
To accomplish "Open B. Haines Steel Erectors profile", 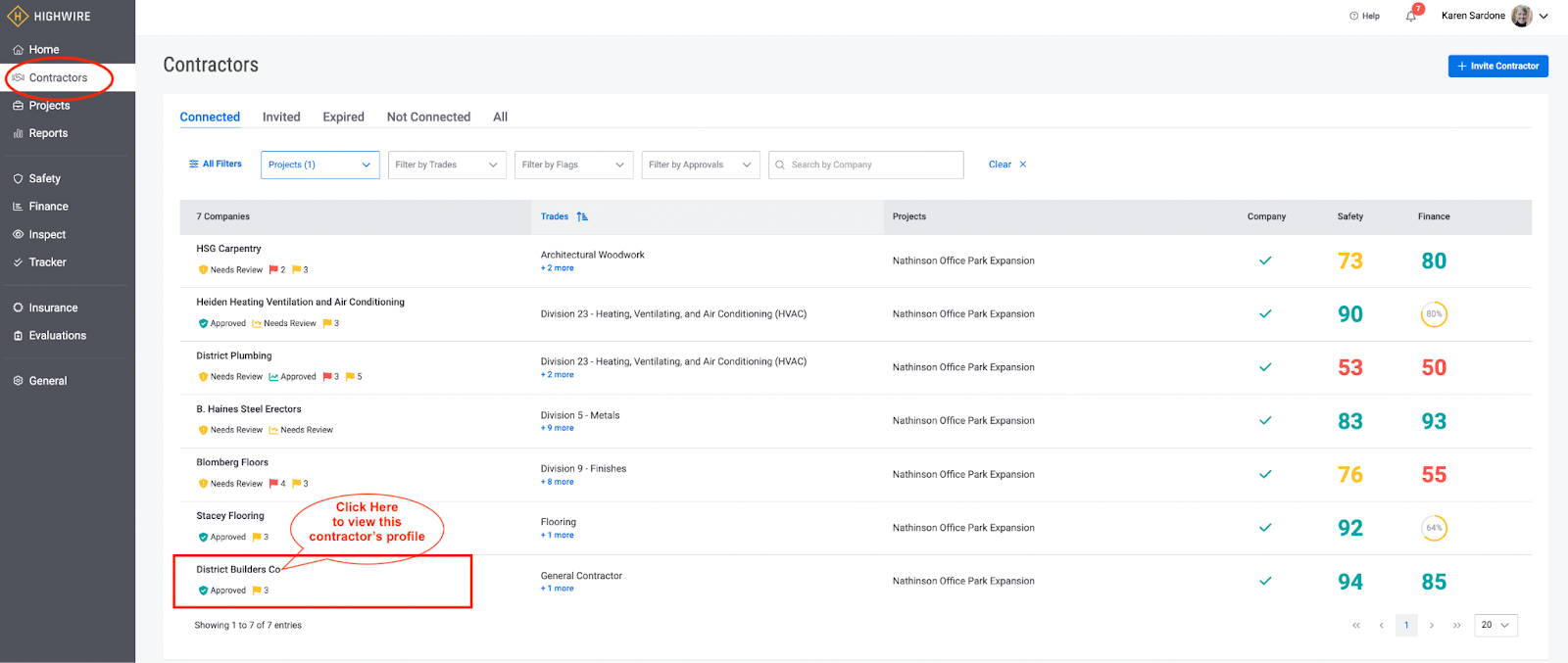I will 249,409.
